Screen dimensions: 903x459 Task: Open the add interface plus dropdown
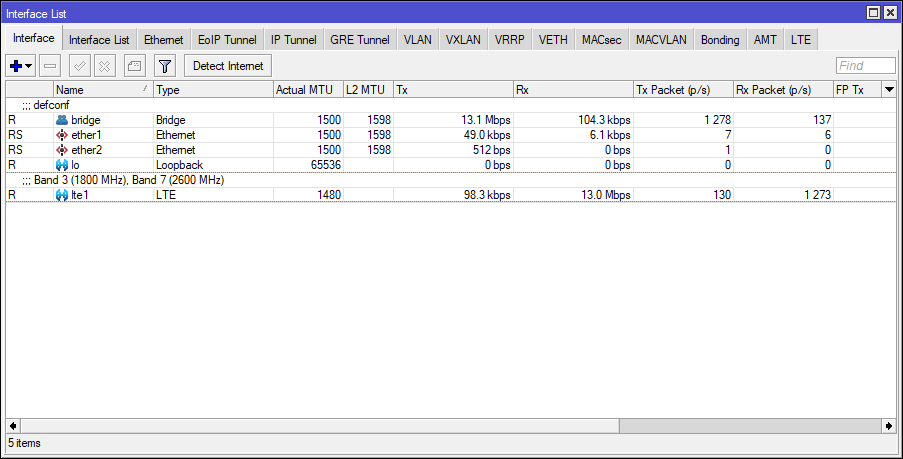click(x=20, y=66)
